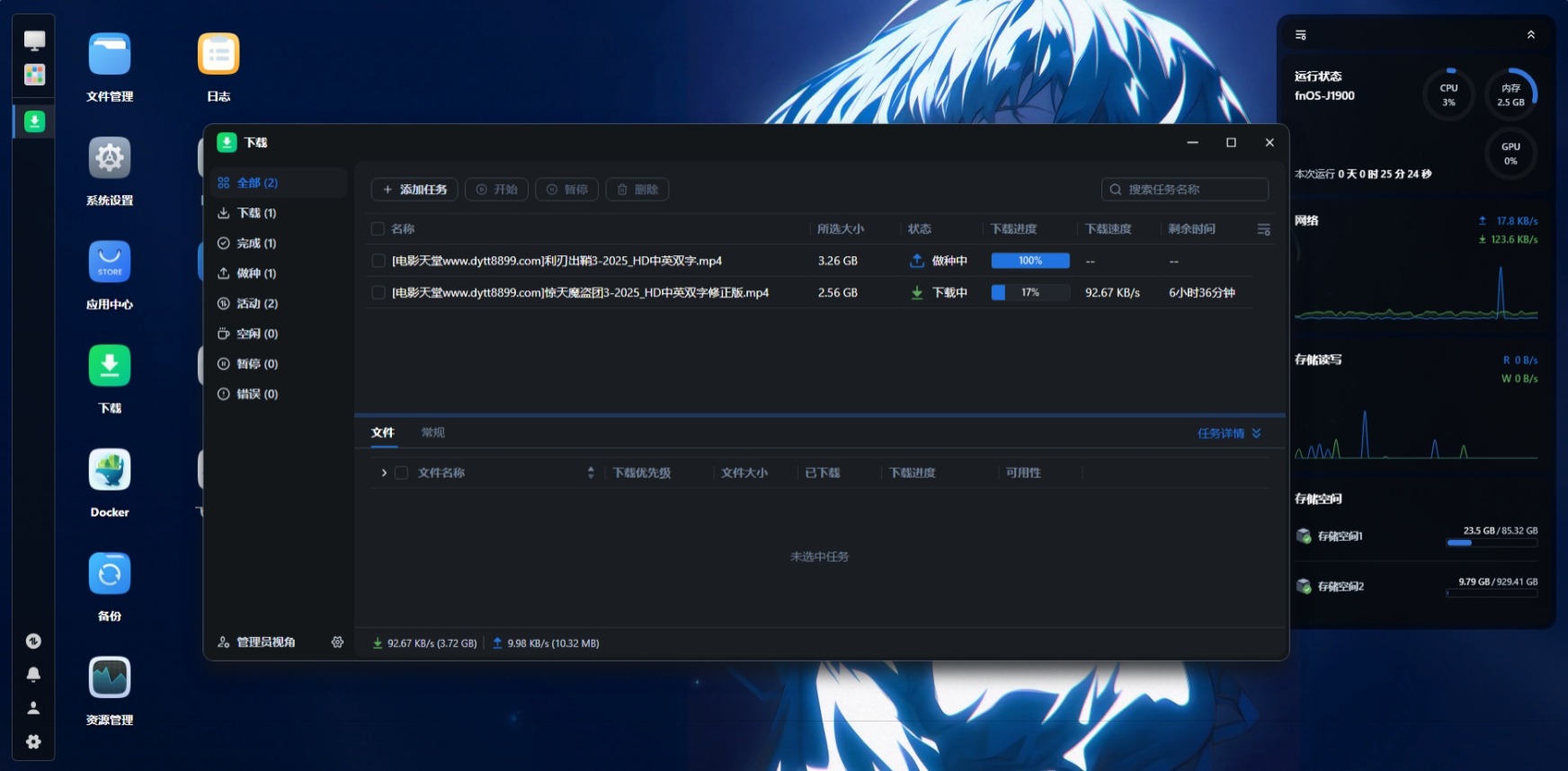
Task: Click the widget panel menu icon
Action: (x=1300, y=35)
